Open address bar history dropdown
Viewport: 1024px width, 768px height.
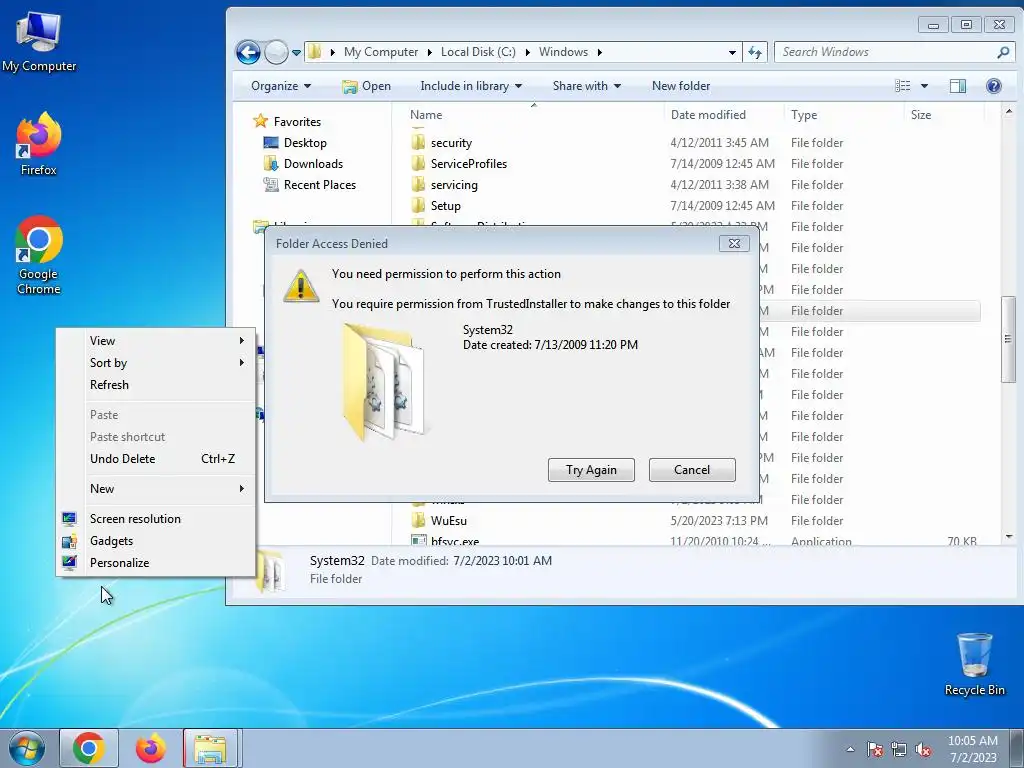(x=732, y=52)
